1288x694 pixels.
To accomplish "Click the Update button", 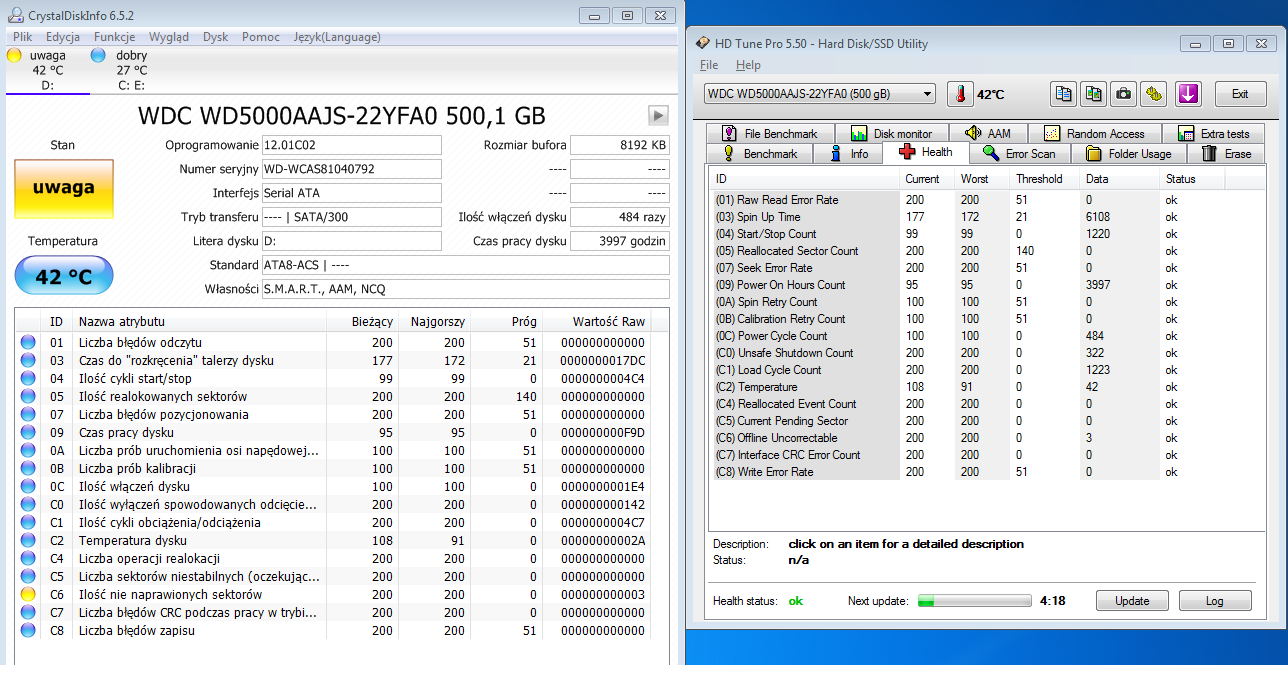I will pos(1132,601).
